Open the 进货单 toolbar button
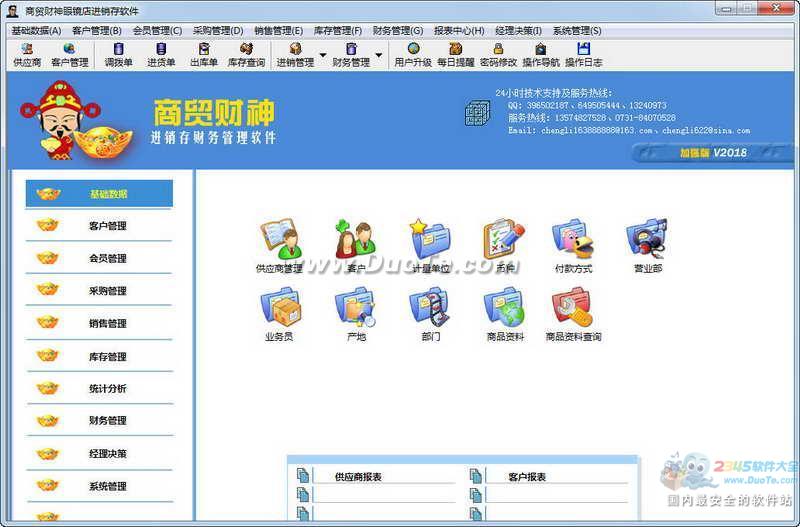800x527 pixels. click(161, 55)
